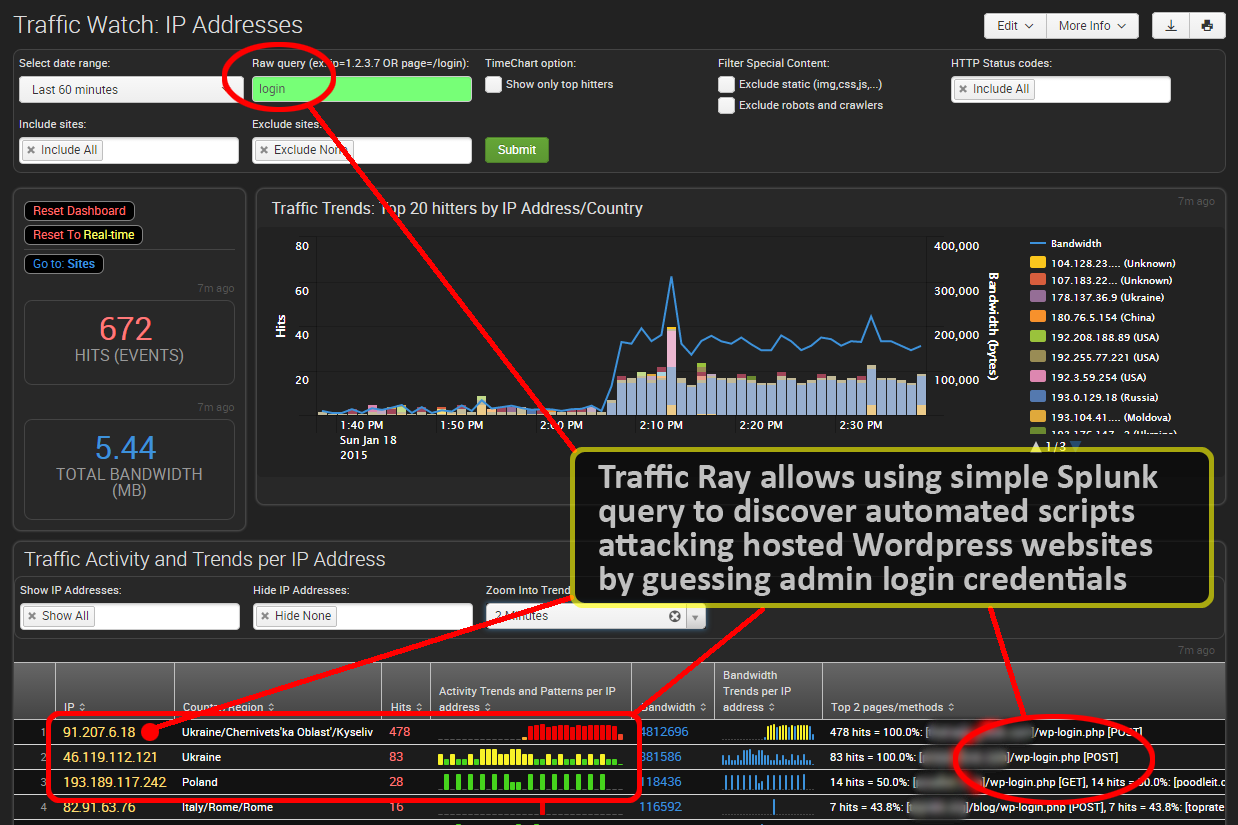The width and height of the screenshot is (1238, 825).
Task: Click the 478 hits cell
Action: pos(400,732)
